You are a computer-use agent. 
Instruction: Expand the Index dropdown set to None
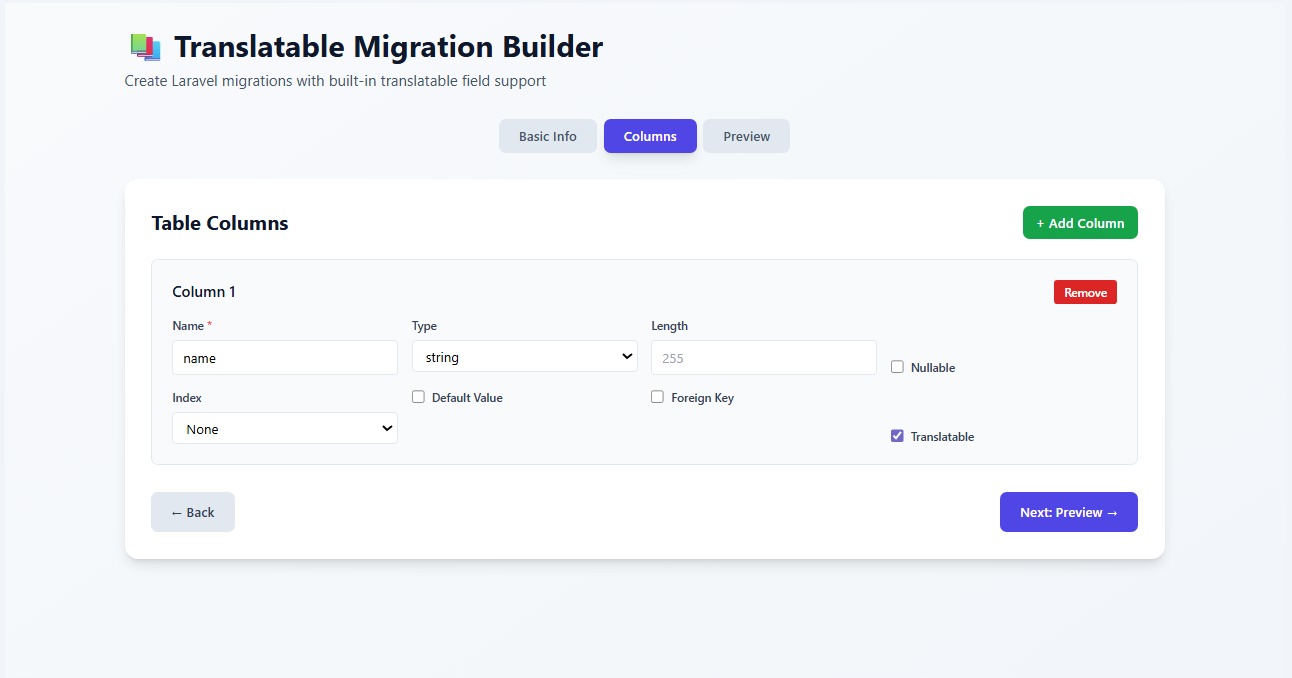[285, 428]
